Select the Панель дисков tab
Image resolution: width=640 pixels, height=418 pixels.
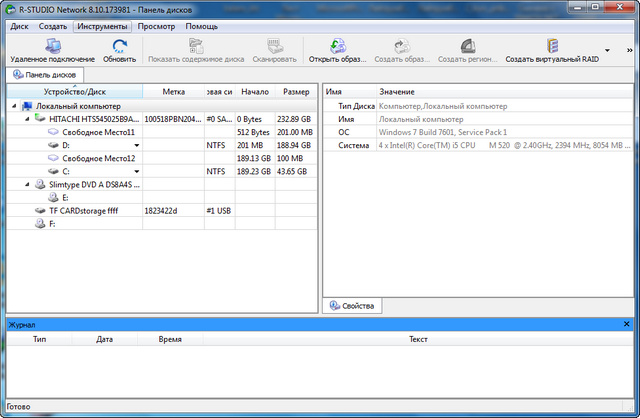[47, 75]
